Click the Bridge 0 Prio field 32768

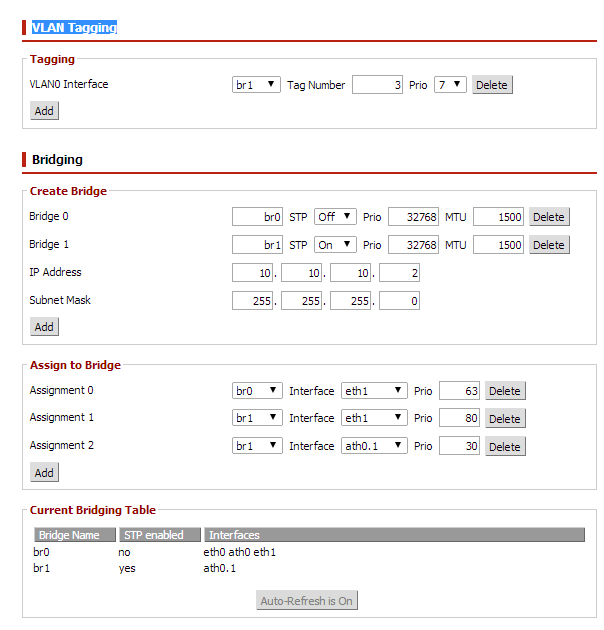tap(413, 217)
